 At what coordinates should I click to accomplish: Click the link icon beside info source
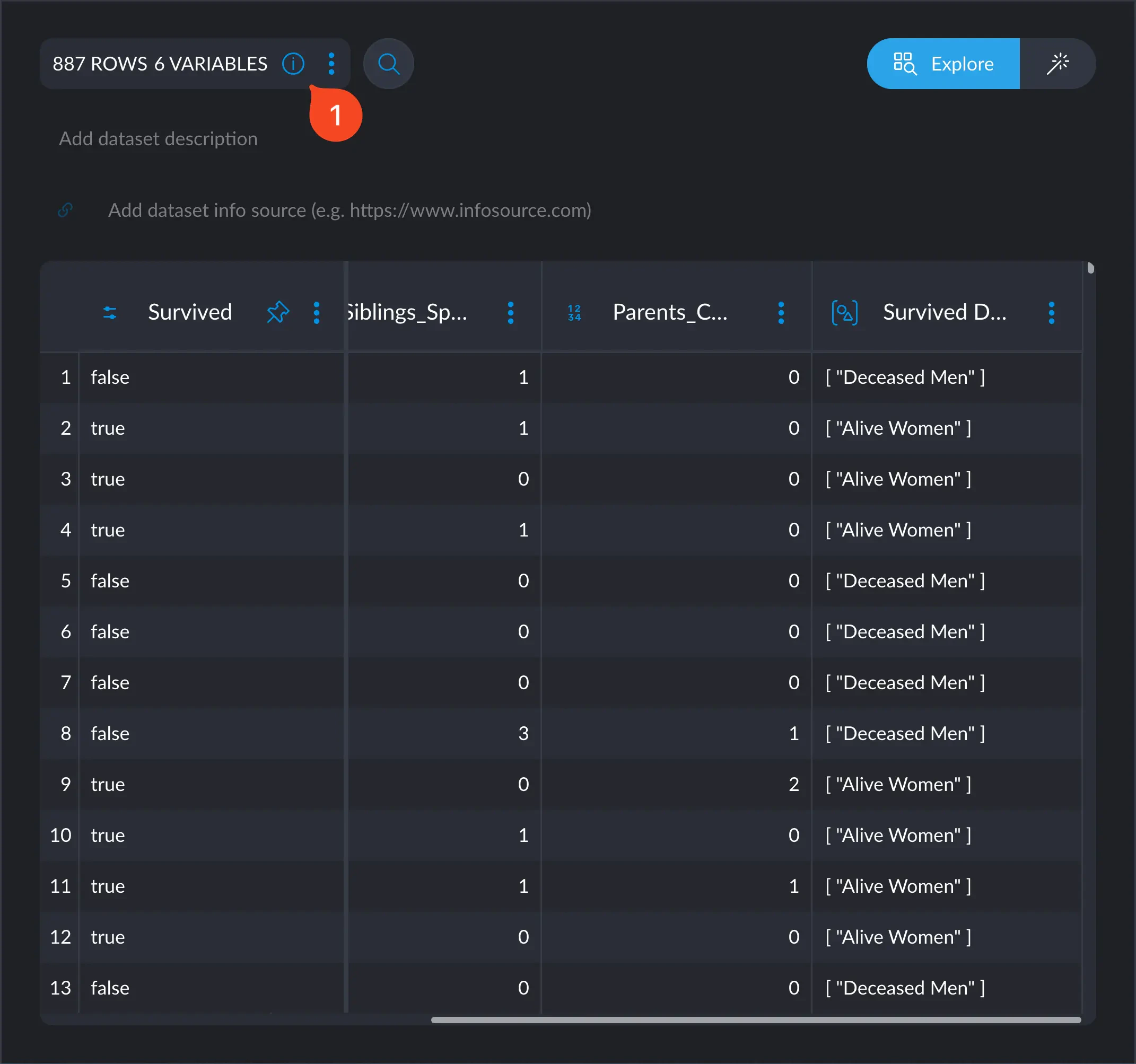65,210
